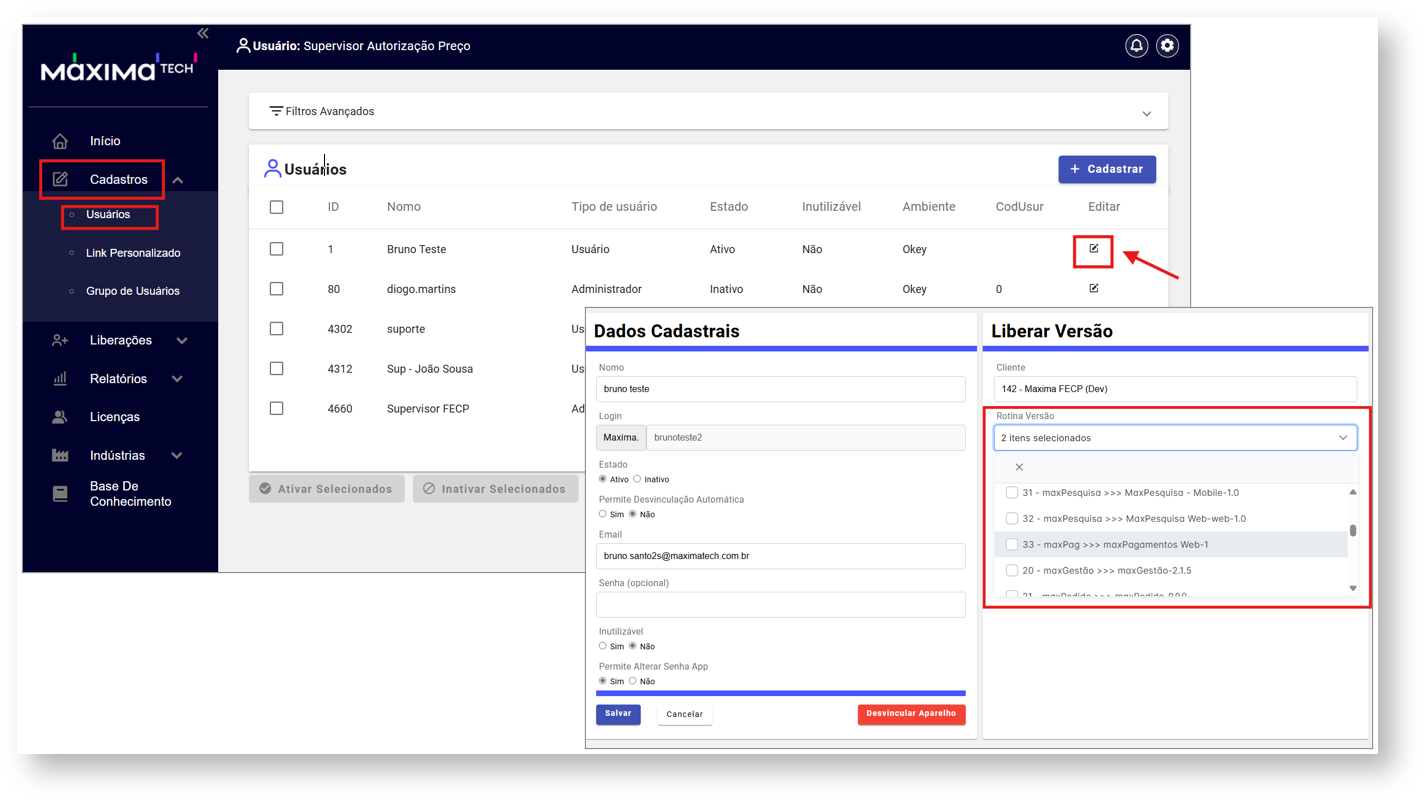Select Inativo radio button under Estado

pos(637,479)
